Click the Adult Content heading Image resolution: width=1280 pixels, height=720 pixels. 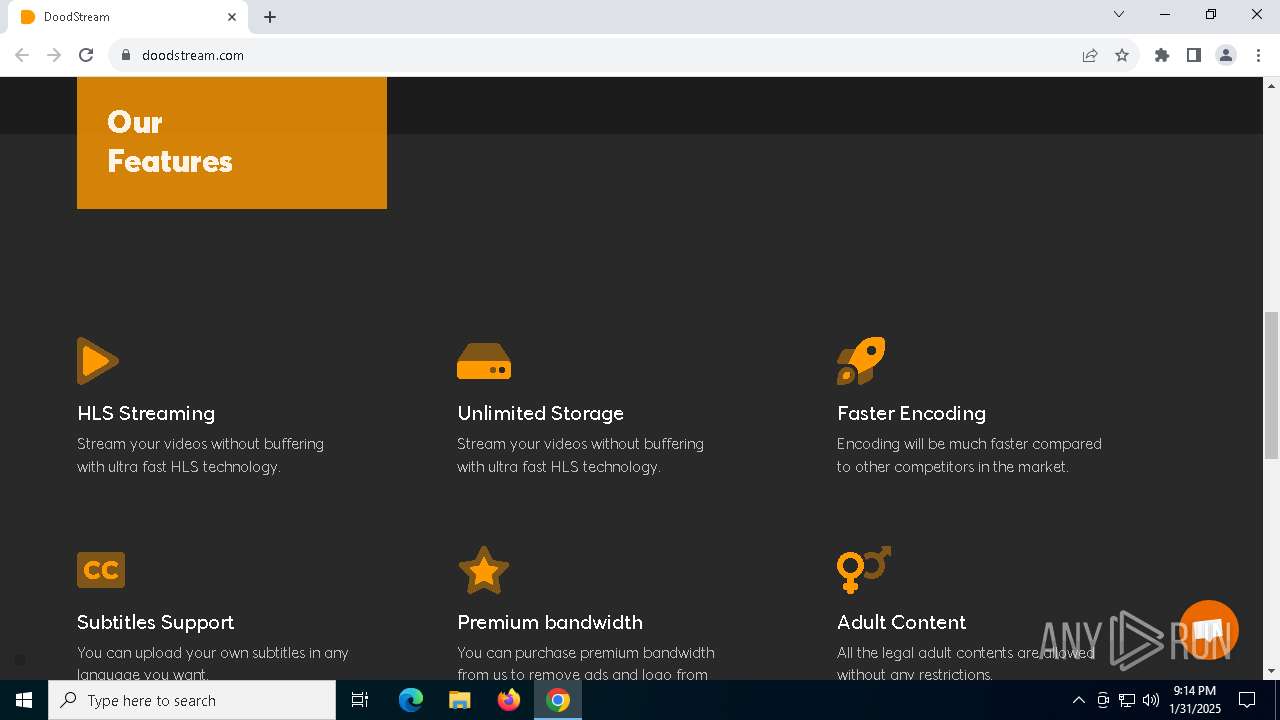point(901,622)
